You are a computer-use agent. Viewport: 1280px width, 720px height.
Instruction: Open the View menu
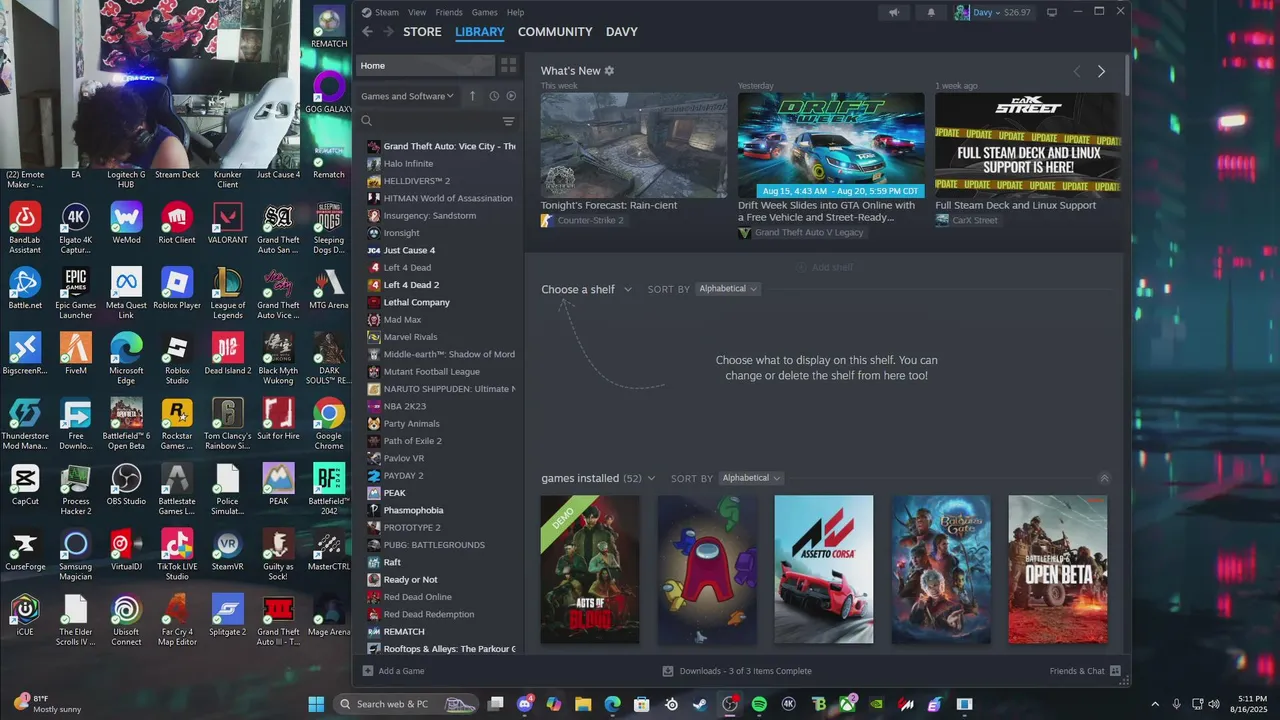point(417,12)
